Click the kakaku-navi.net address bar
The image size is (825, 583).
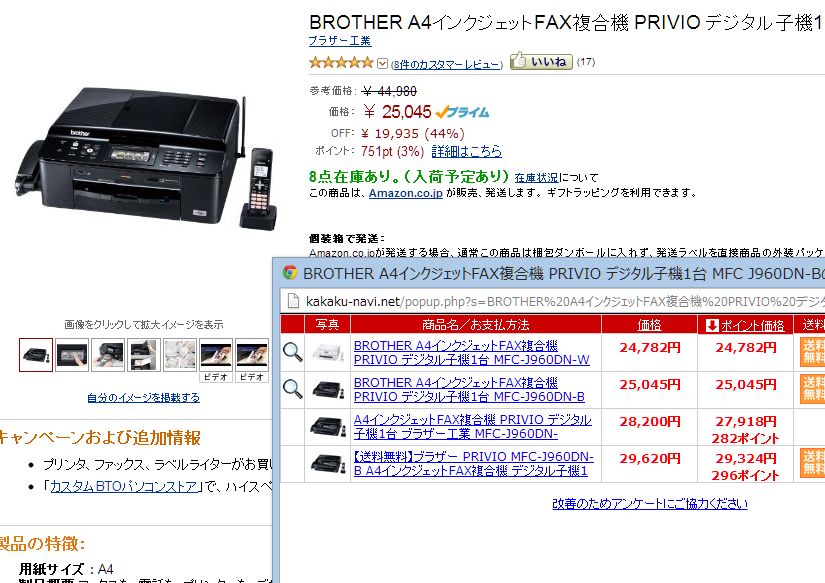(552, 301)
